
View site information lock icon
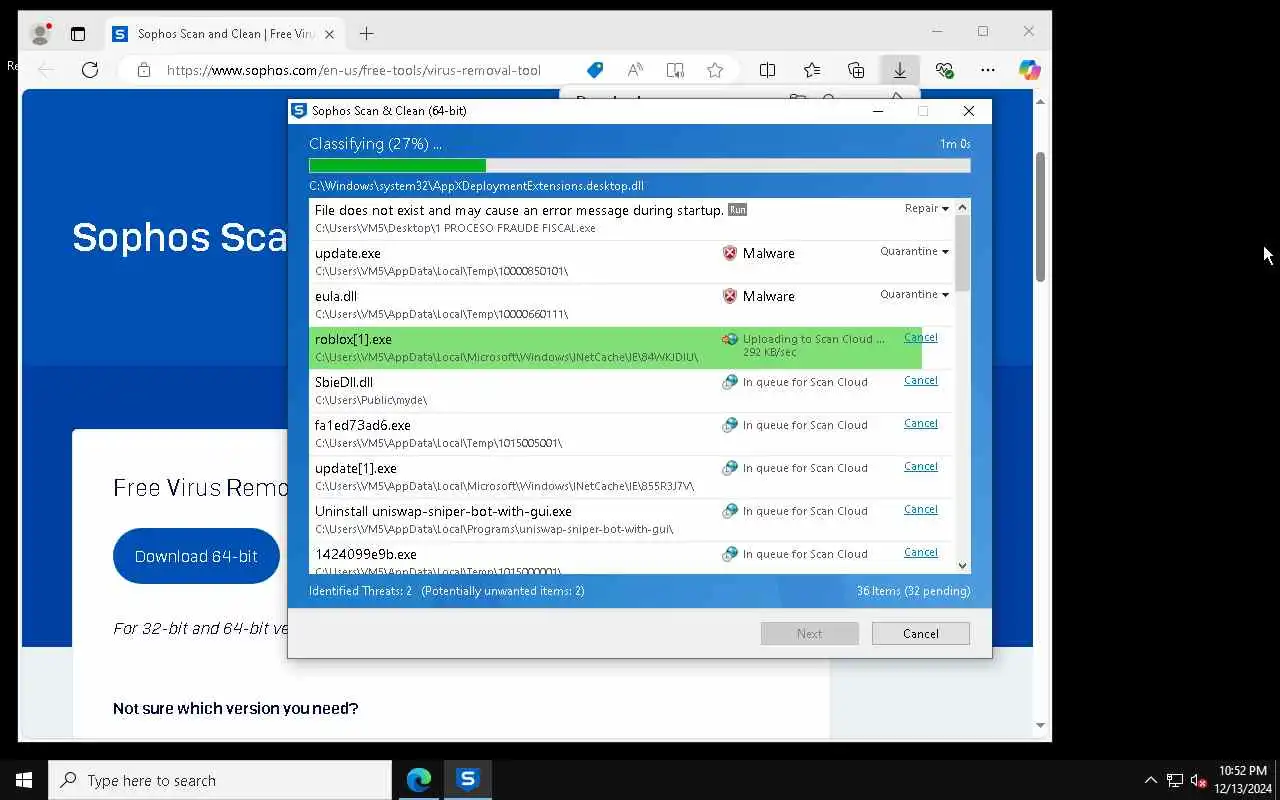[144, 70]
